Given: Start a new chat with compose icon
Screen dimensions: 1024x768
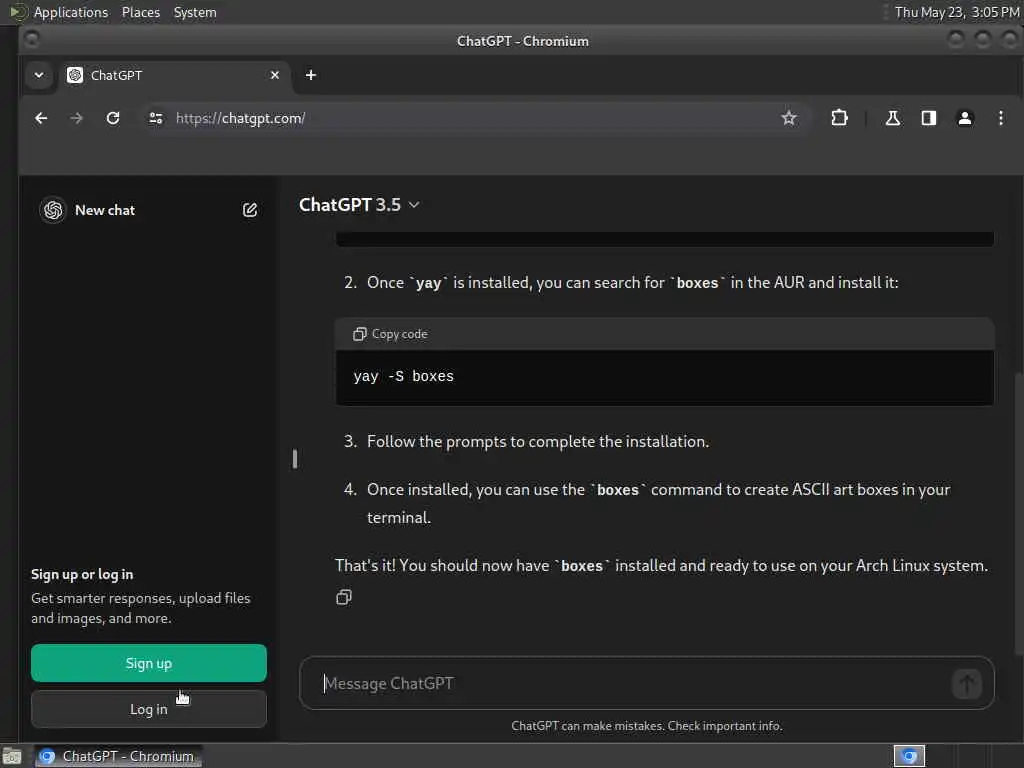Looking at the screenshot, I should click(249, 210).
